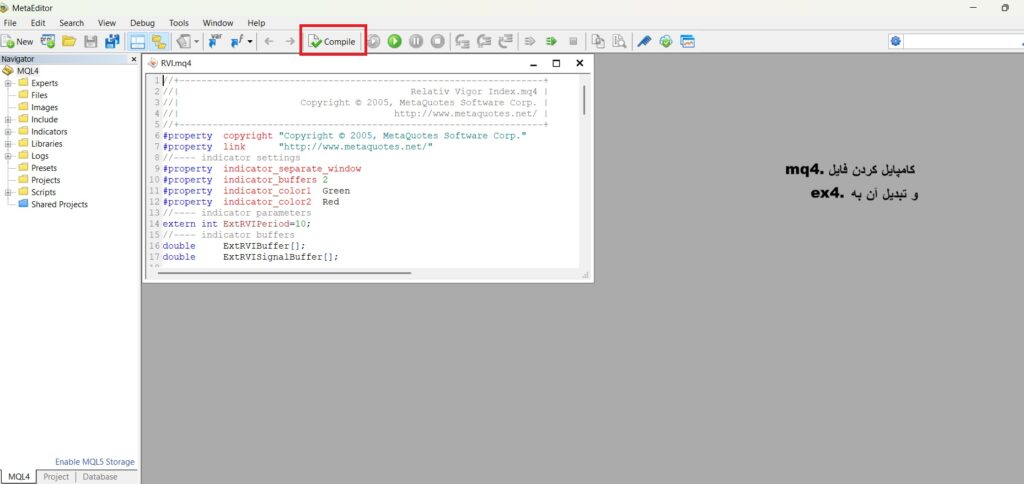Expand the Scripts folder tree node
This screenshot has width=1024, height=484.
coord(8,192)
